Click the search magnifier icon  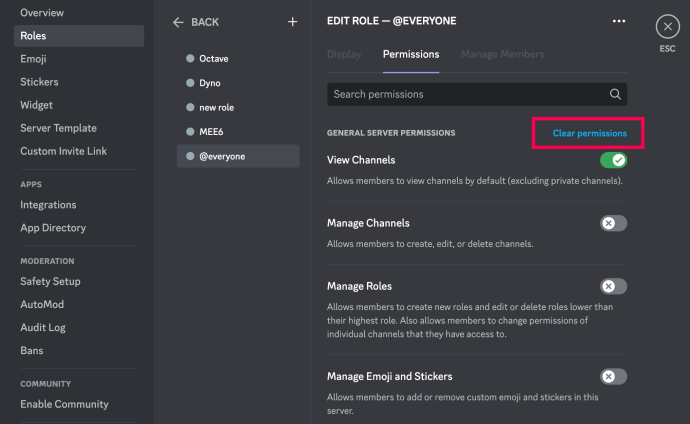click(x=615, y=94)
